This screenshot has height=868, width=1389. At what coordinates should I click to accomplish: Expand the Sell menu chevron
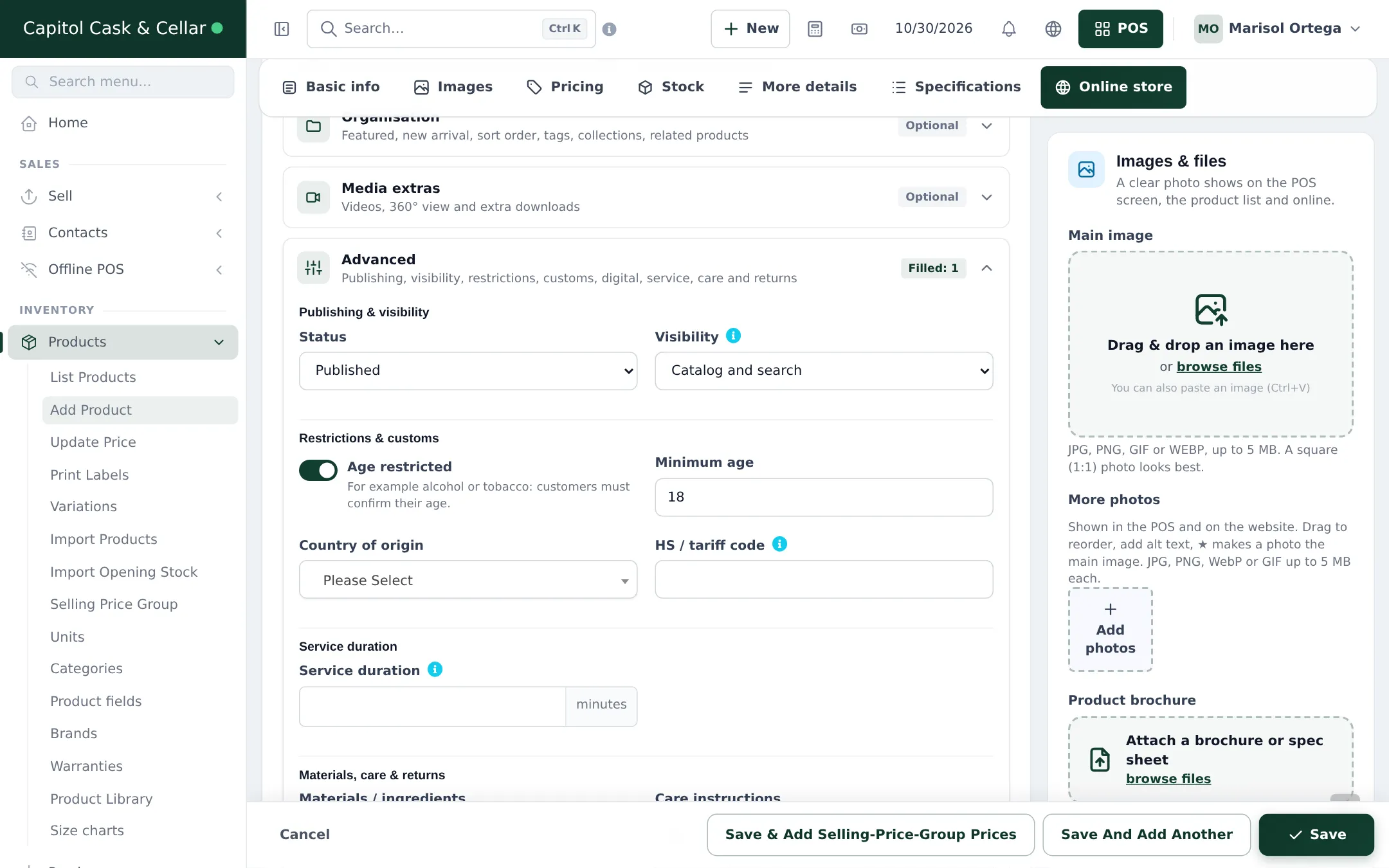click(x=219, y=197)
